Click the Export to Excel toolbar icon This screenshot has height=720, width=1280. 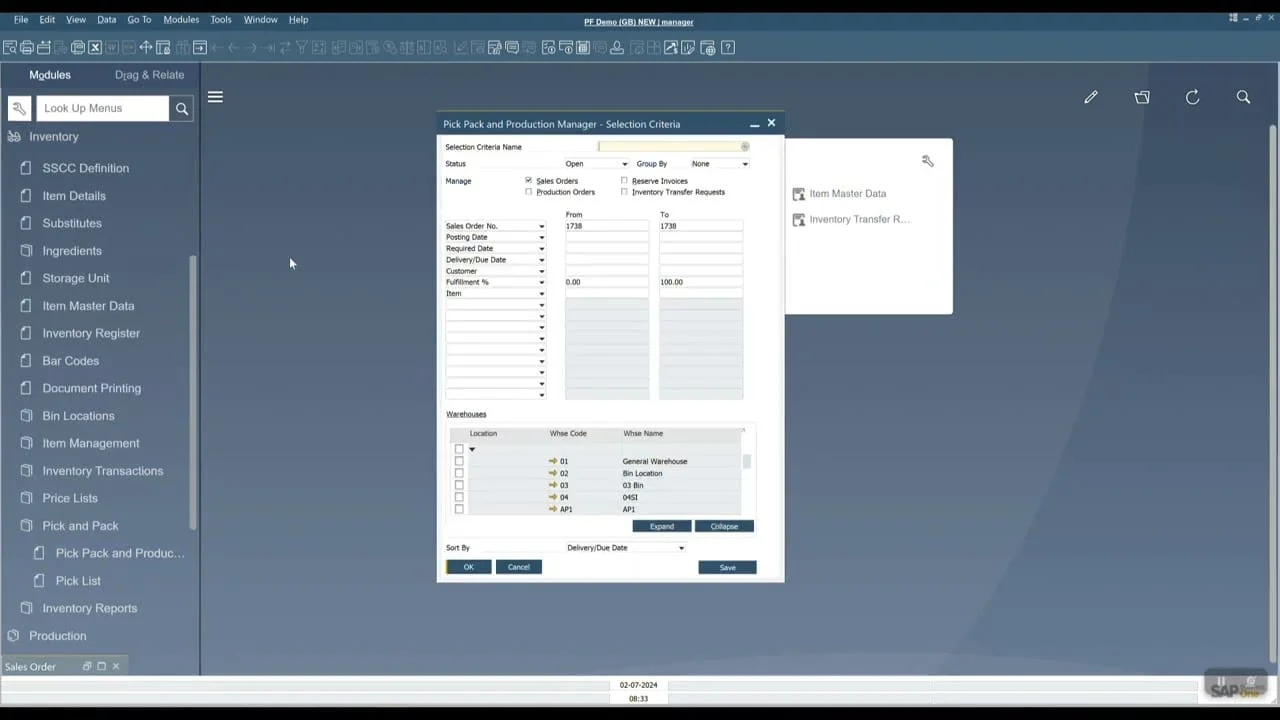95,47
